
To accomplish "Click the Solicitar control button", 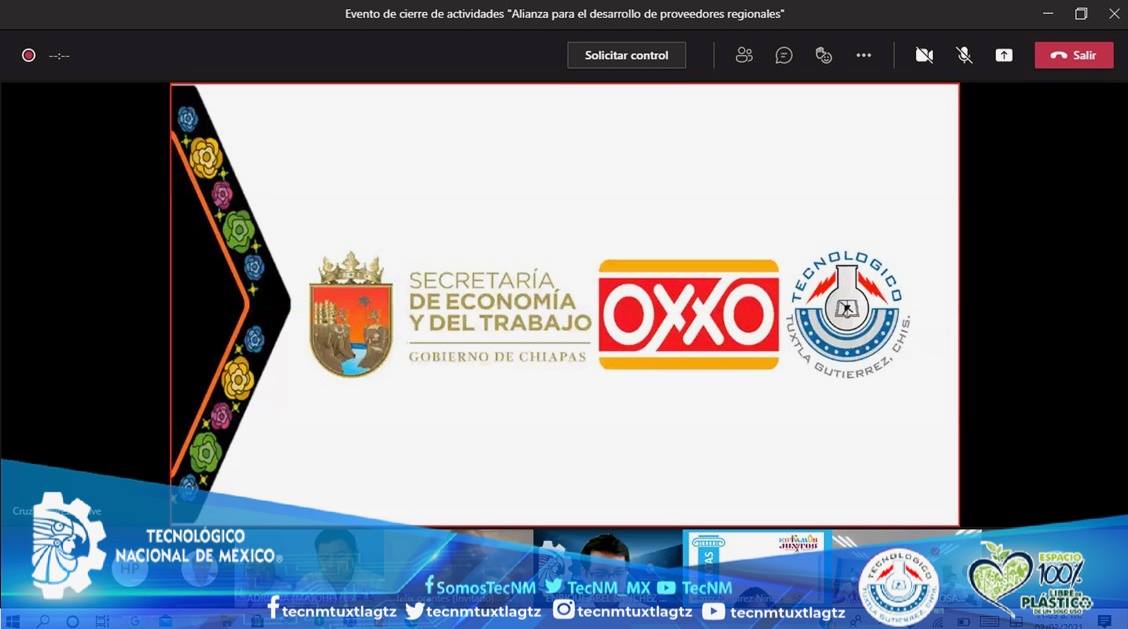I will click(x=626, y=55).
